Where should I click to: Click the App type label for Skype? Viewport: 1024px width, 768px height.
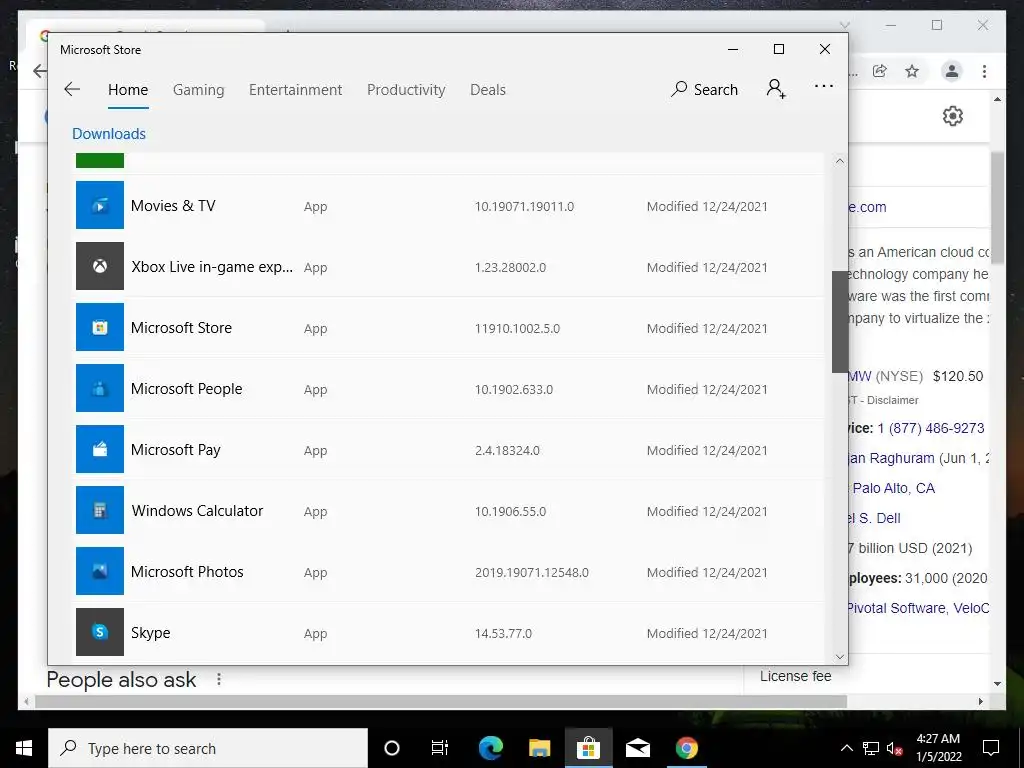pyautogui.click(x=315, y=633)
